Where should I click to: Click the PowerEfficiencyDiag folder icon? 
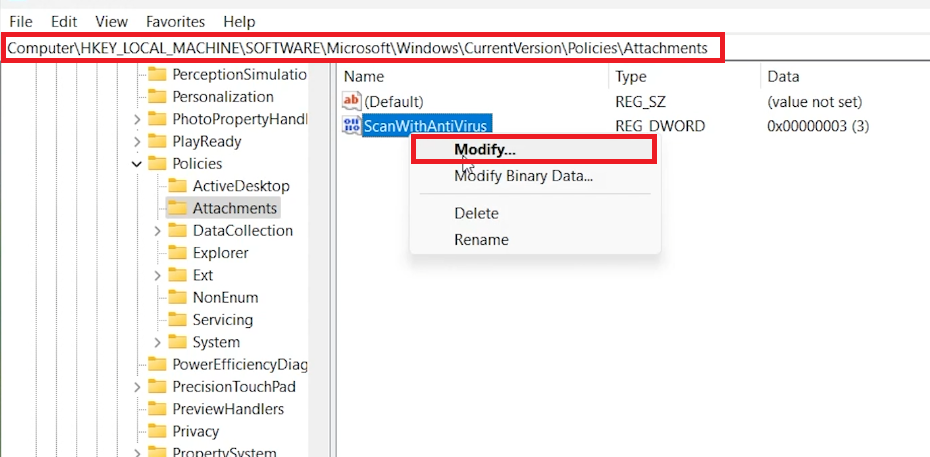pyautogui.click(x=157, y=365)
